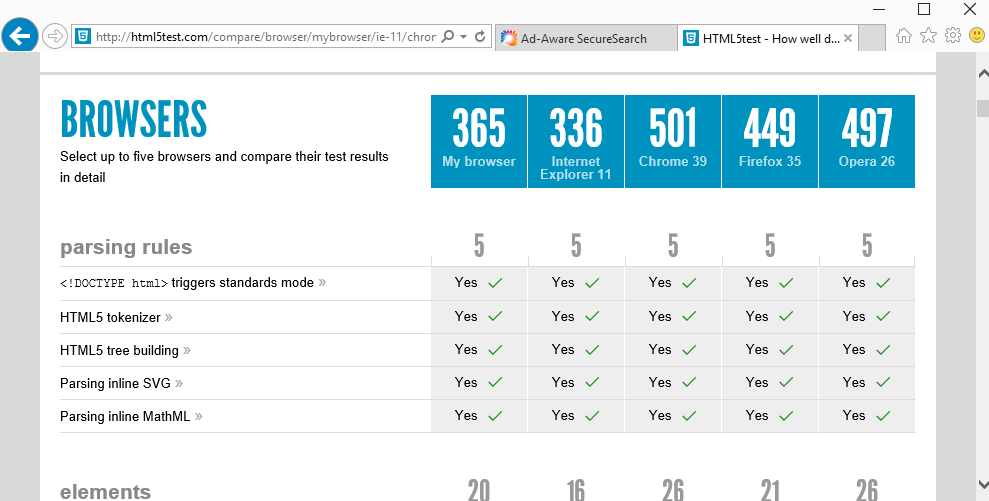Open Favorites star icon

tap(928, 35)
